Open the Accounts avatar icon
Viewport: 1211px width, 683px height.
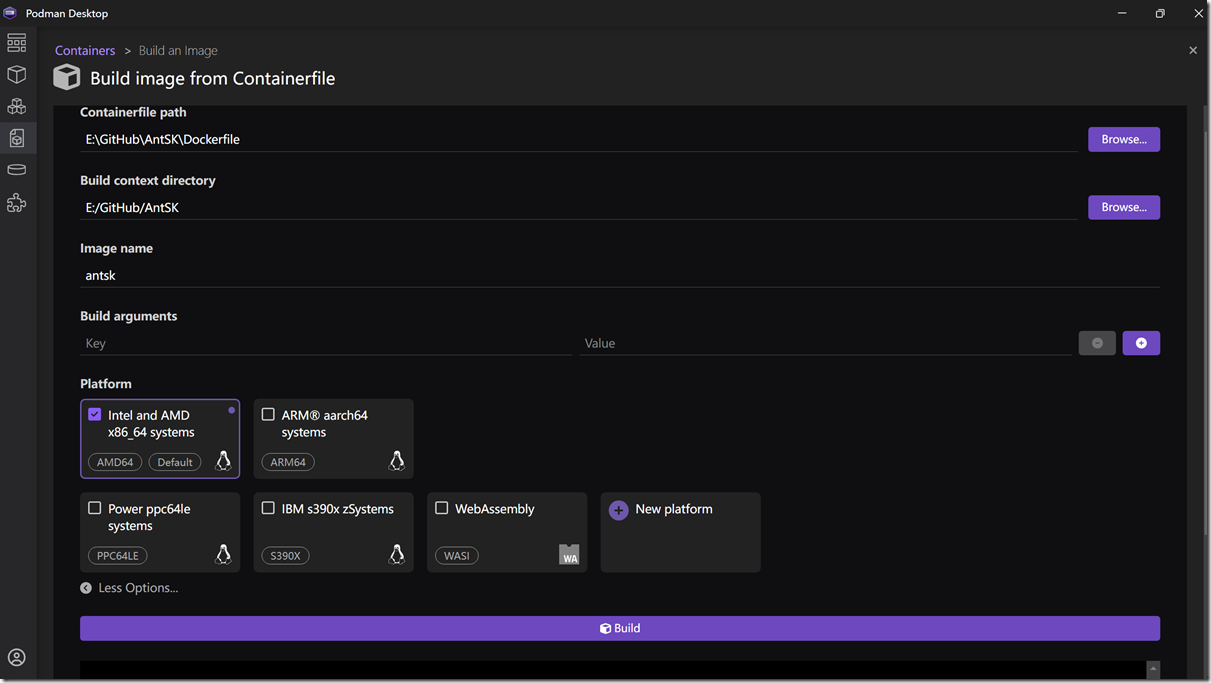17,657
